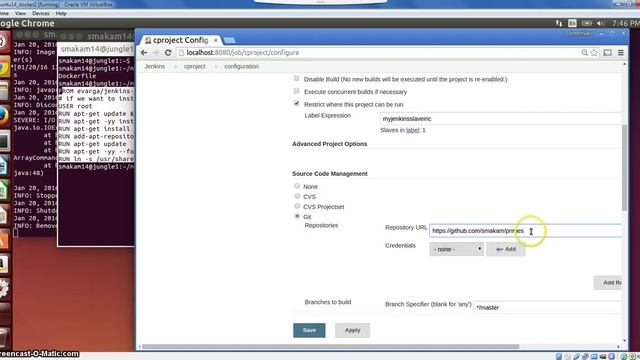
Task: Save the project configuration
Action: point(309,330)
